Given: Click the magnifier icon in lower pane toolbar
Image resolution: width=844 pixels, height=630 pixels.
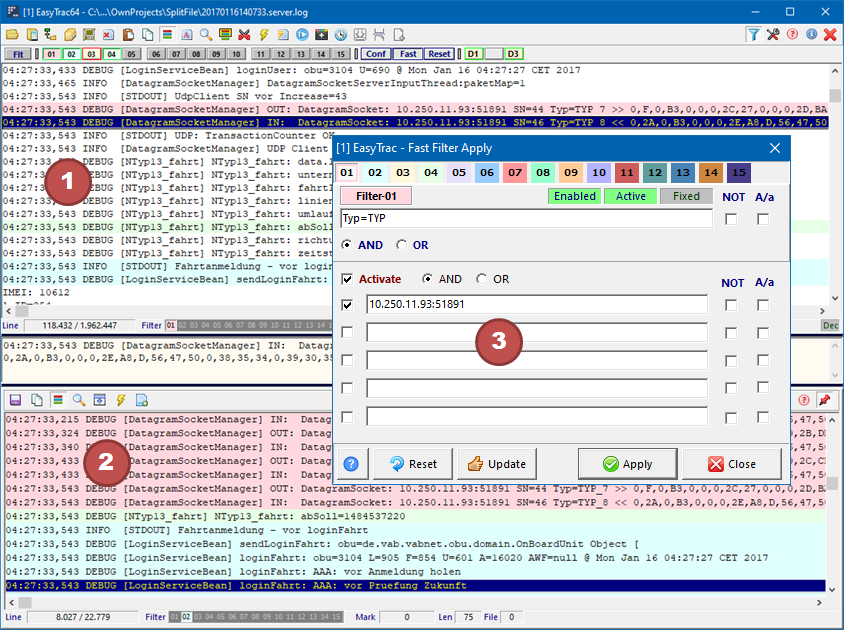Looking at the screenshot, I should pos(79,400).
